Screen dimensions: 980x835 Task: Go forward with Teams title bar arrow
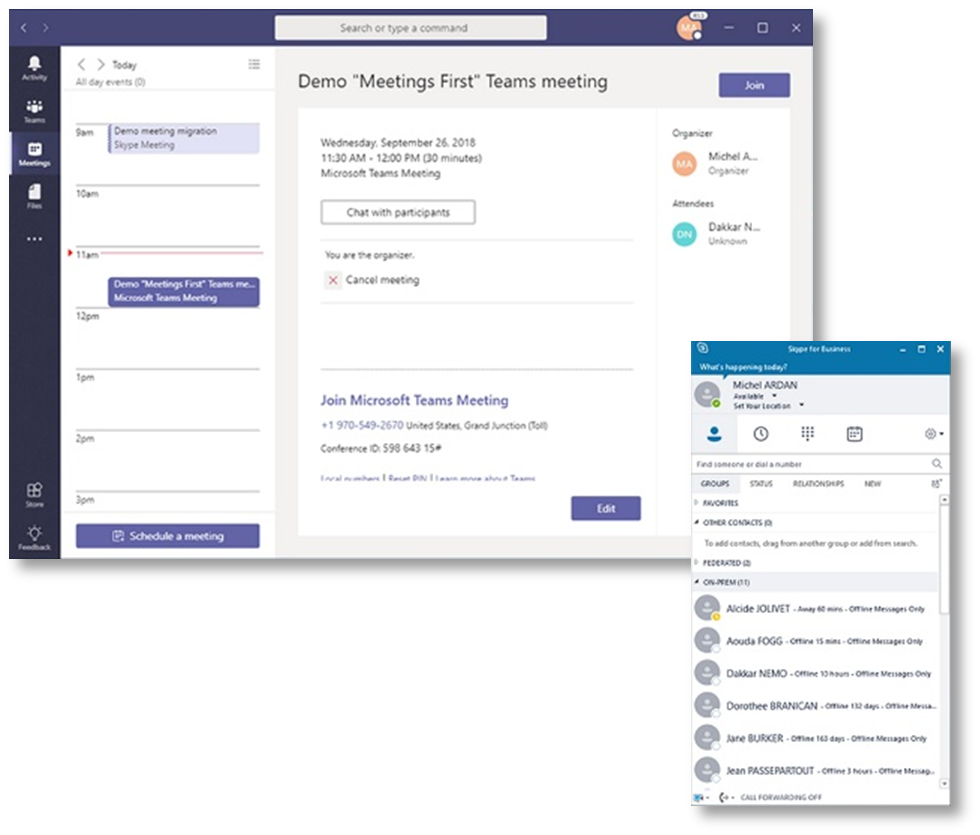coord(46,28)
